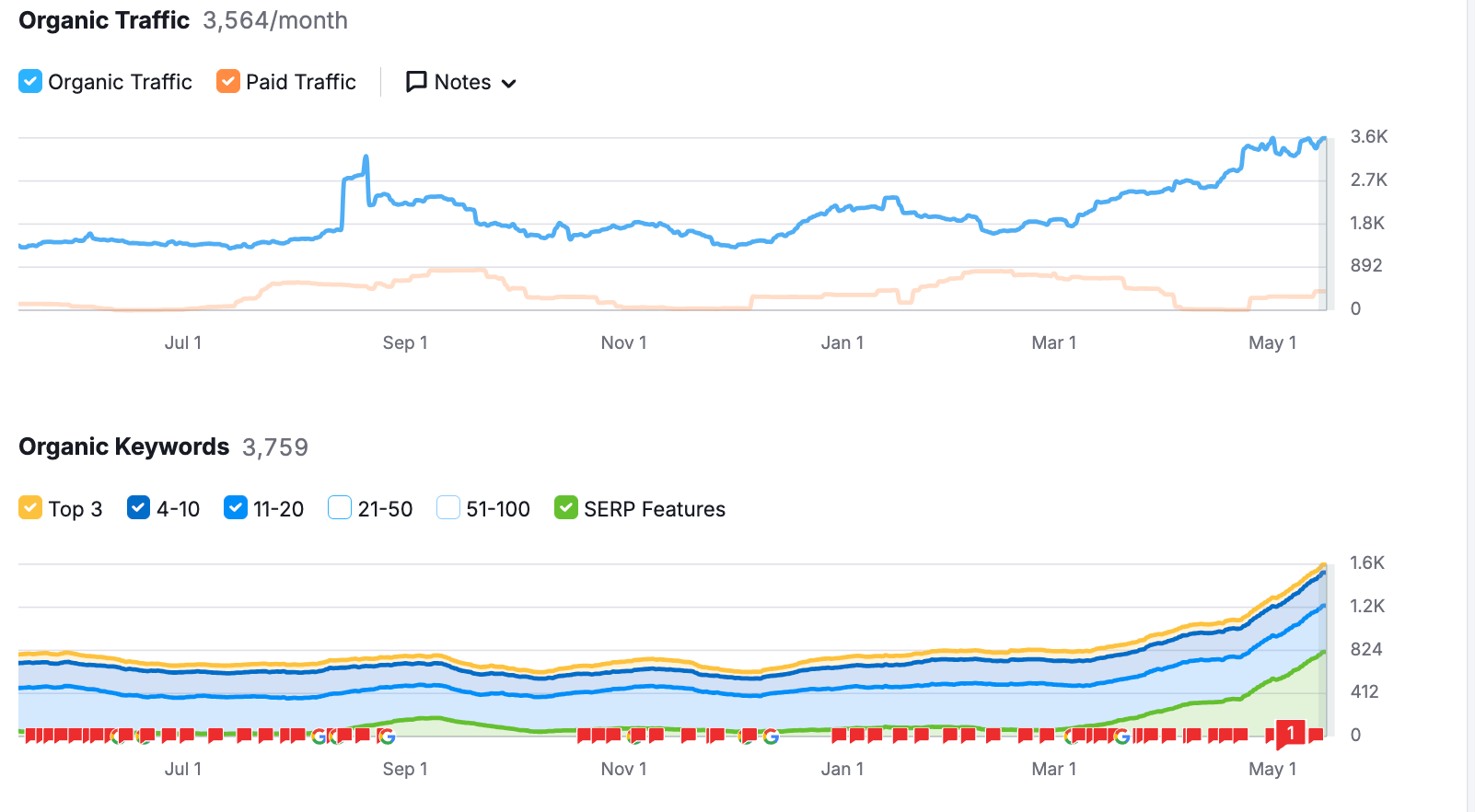Toggle the 11-20 positions checkbox
The width and height of the screenshot is (1475, 812).
click(x=236, y=507)
